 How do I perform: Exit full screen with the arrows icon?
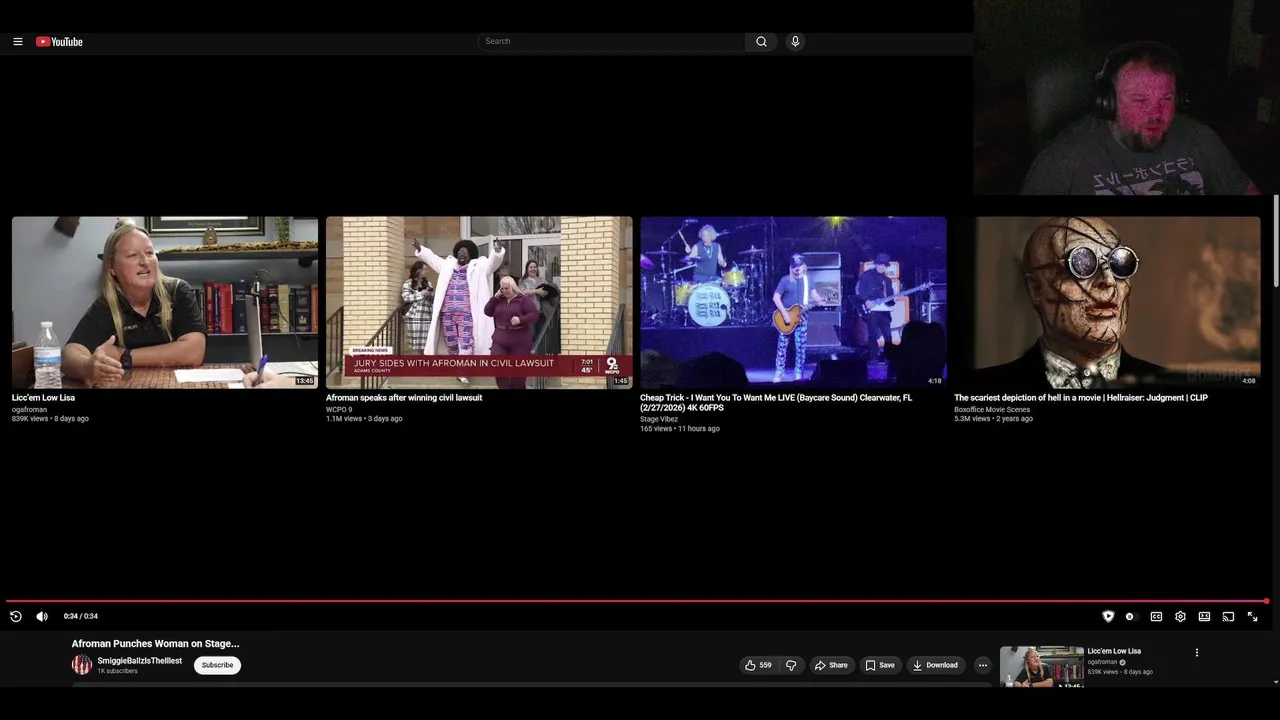(x=1252, y=617)
